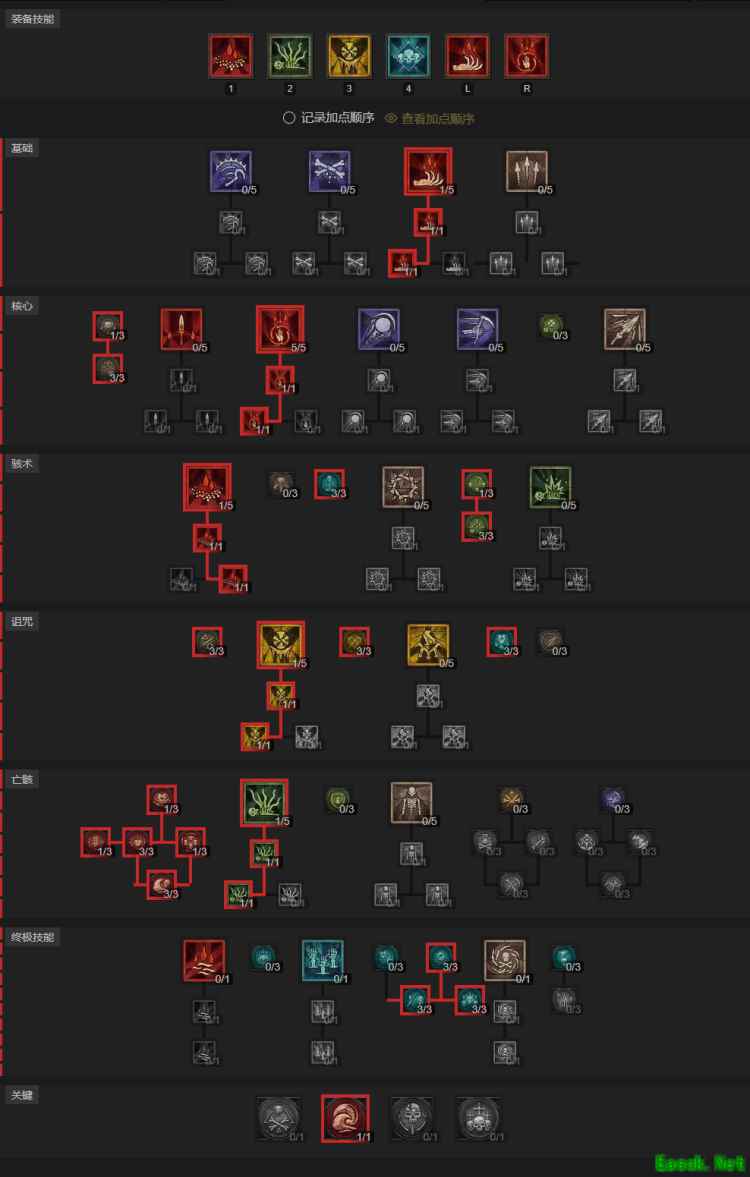This screenshot has height=1177, width=750.
Task: Click the 查看加点顺序 link text
Action: [x=438, y=119]
